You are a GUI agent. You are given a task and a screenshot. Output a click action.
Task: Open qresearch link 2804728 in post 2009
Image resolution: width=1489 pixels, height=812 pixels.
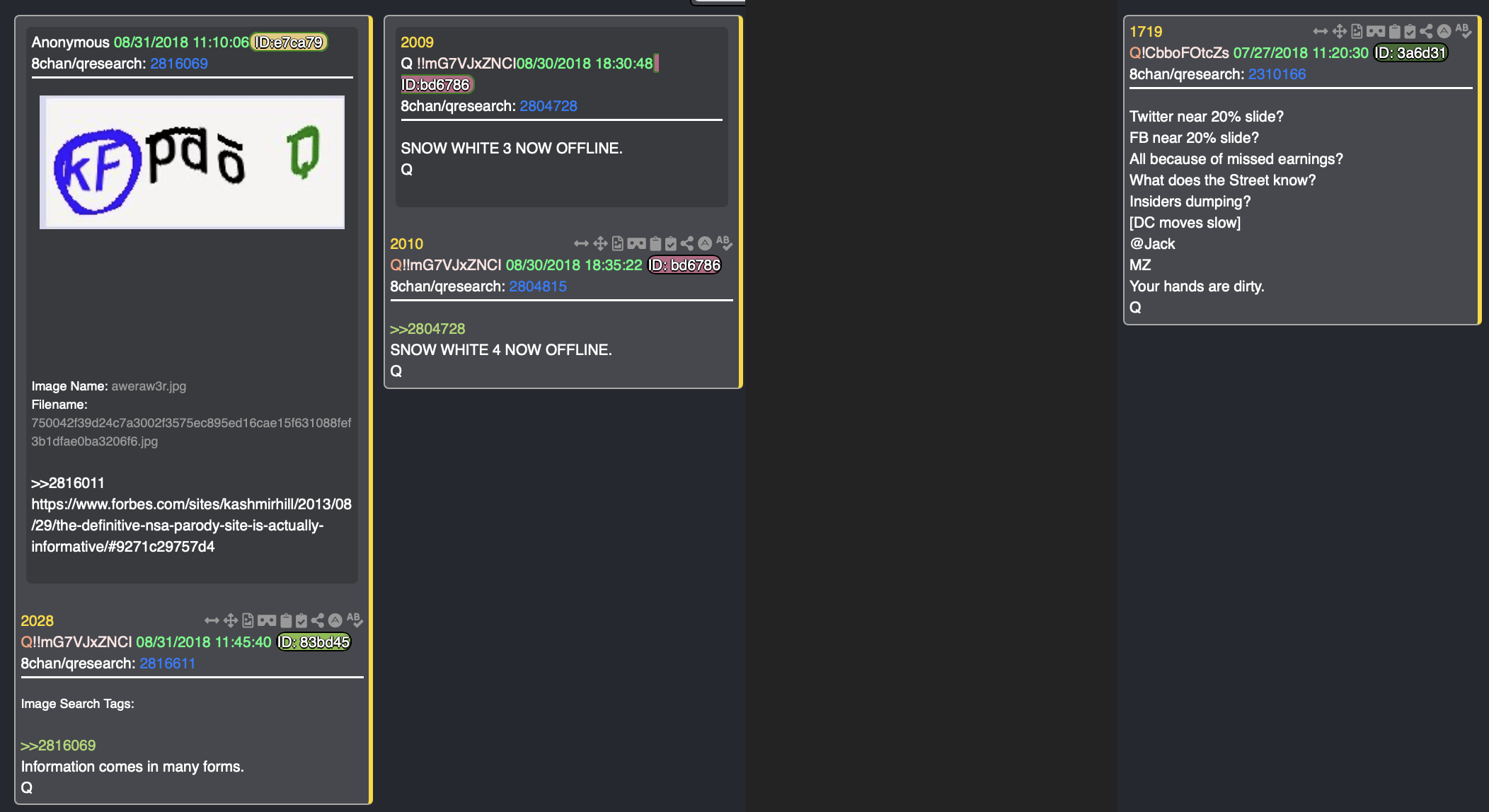548,106
